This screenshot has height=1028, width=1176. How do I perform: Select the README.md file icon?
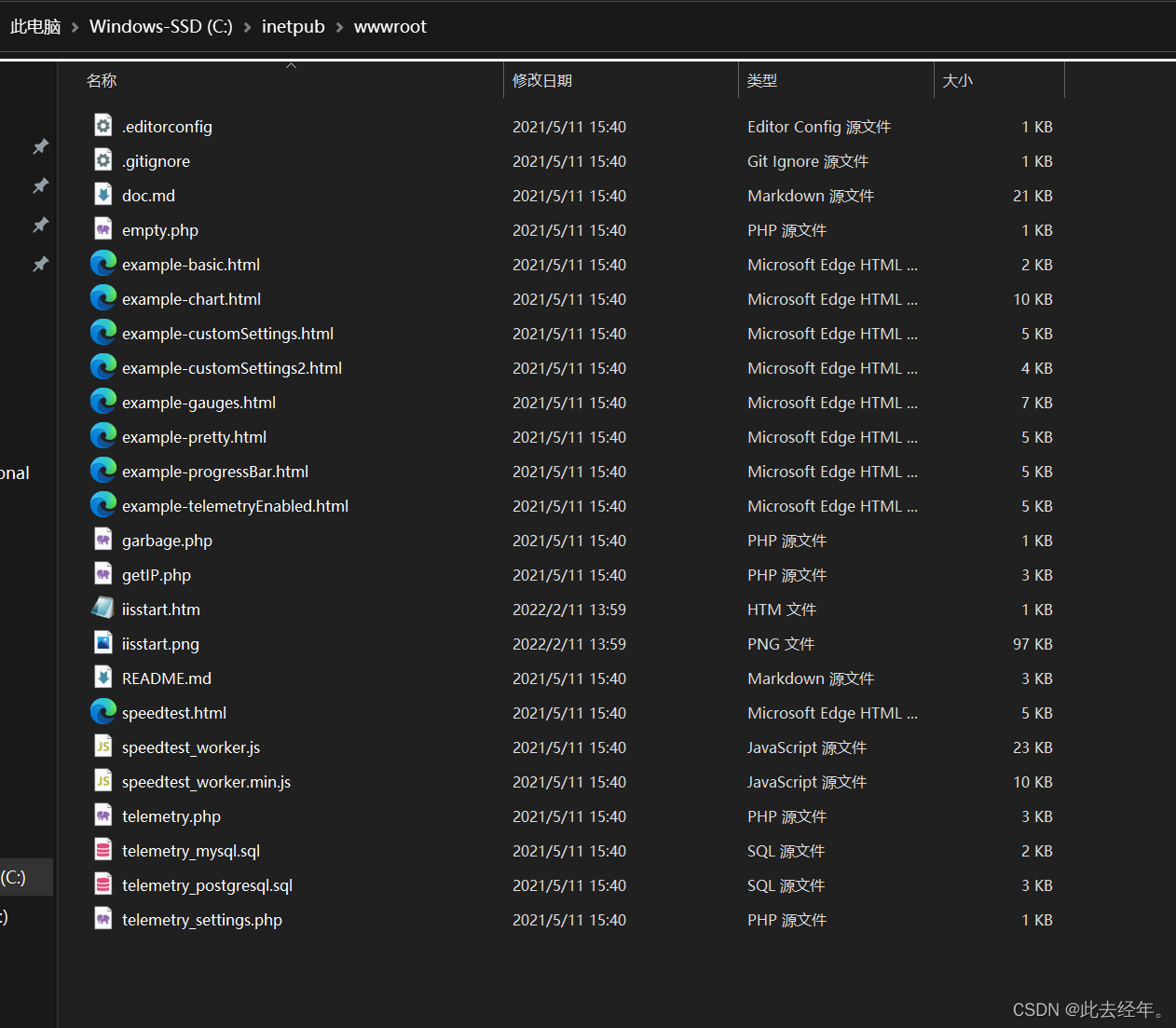(103, 678)
